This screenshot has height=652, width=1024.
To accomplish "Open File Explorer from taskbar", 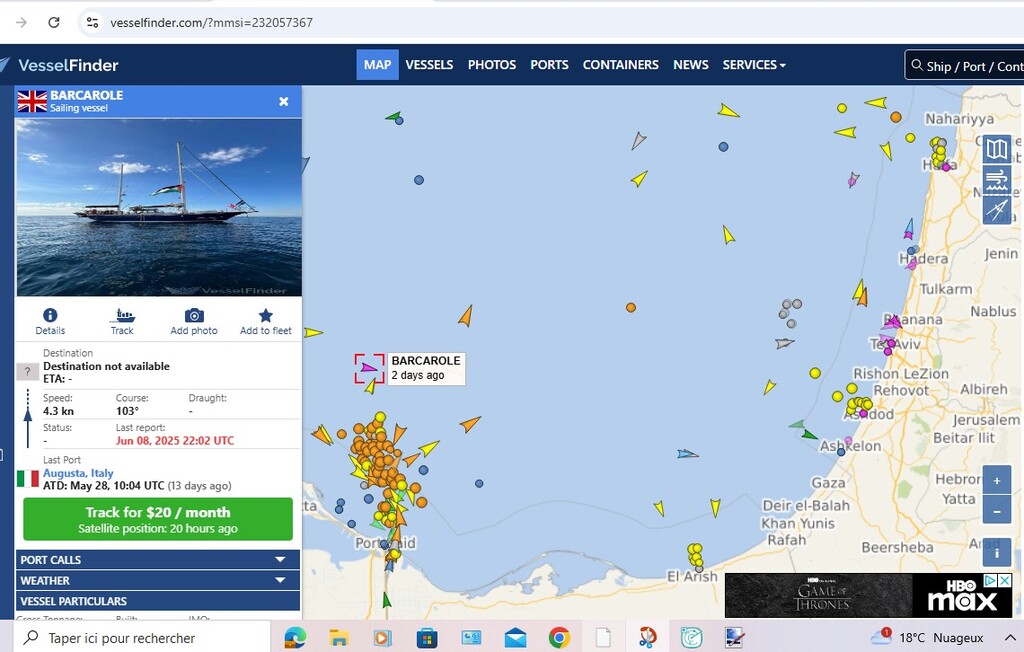I will [339, 637].
